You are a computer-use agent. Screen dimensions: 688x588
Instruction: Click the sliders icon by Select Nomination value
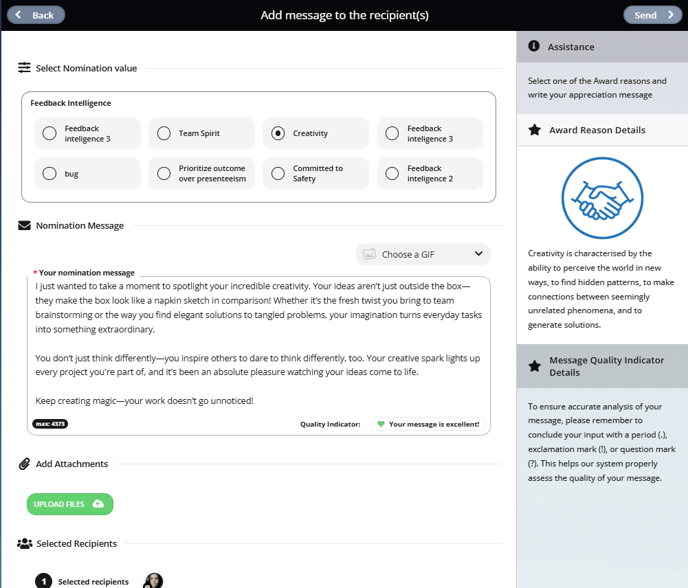[x=24, y=68]
